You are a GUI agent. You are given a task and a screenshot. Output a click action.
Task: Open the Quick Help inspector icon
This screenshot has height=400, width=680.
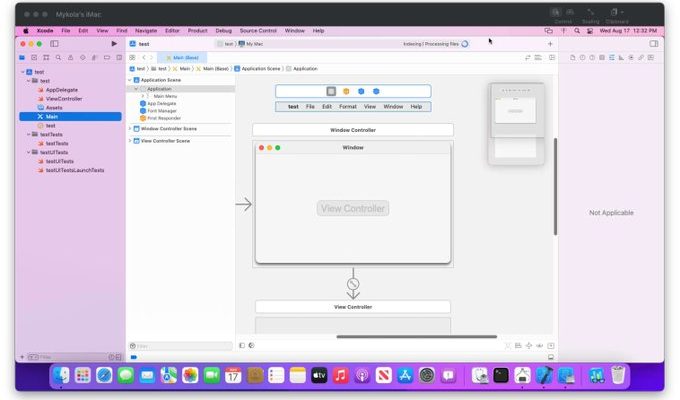[592, 58]
